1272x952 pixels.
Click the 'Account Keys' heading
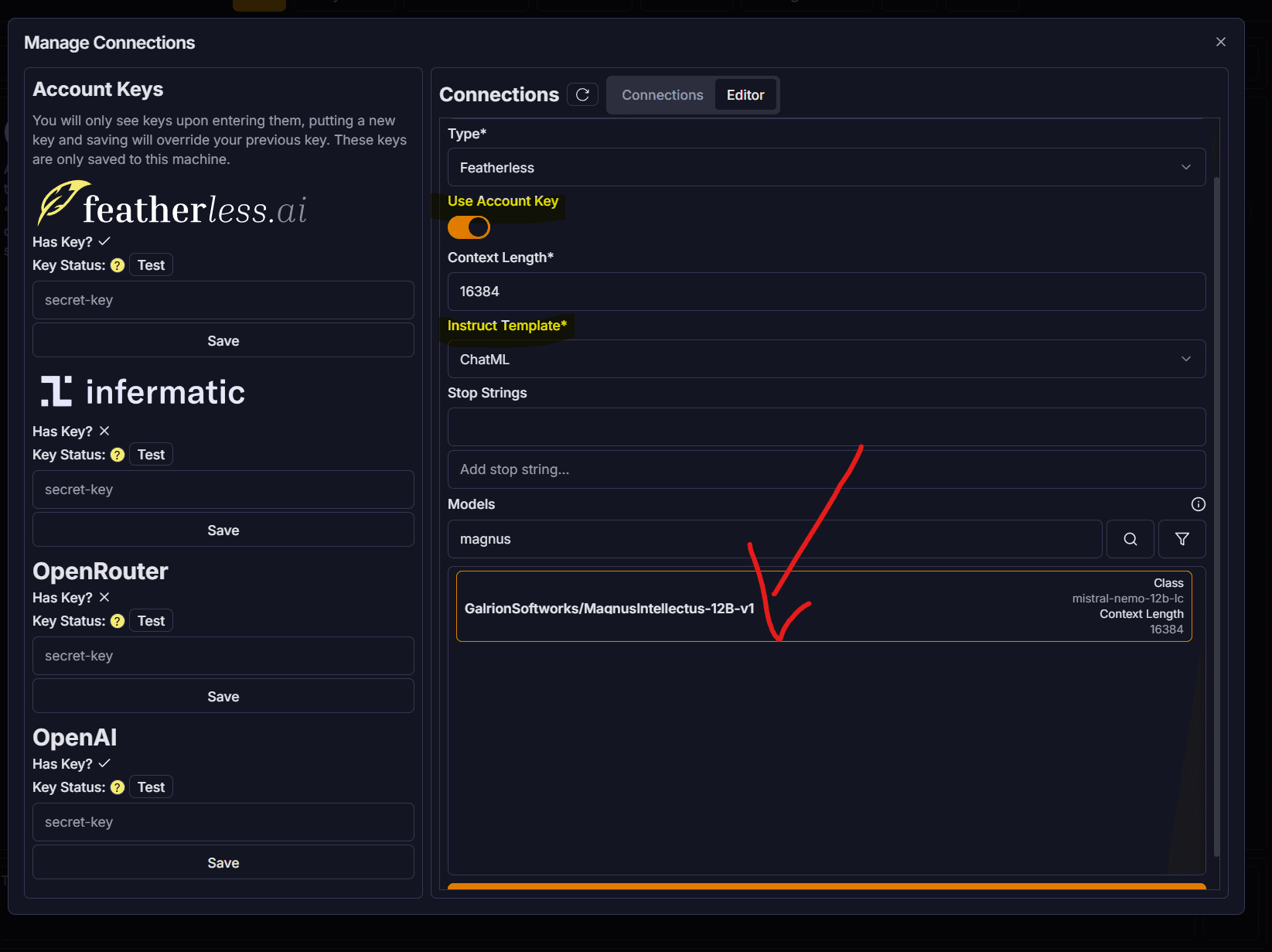click(98, 89)
